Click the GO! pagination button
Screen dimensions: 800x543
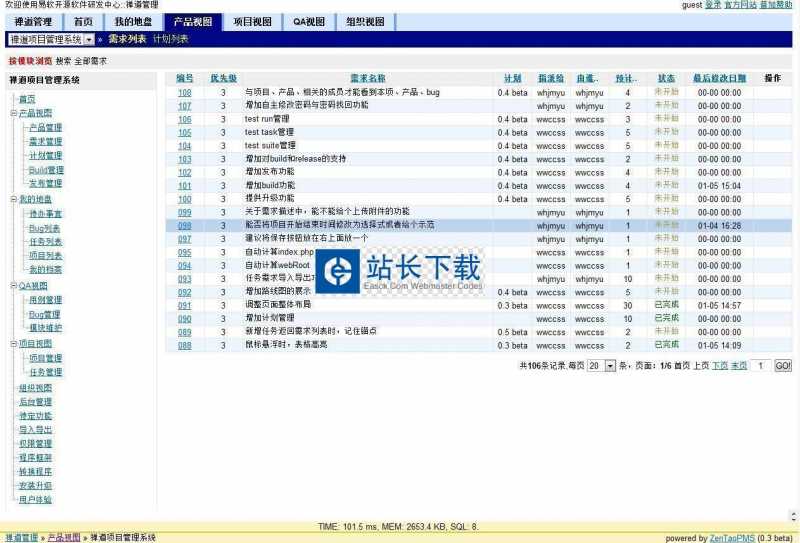coord(783,367)
